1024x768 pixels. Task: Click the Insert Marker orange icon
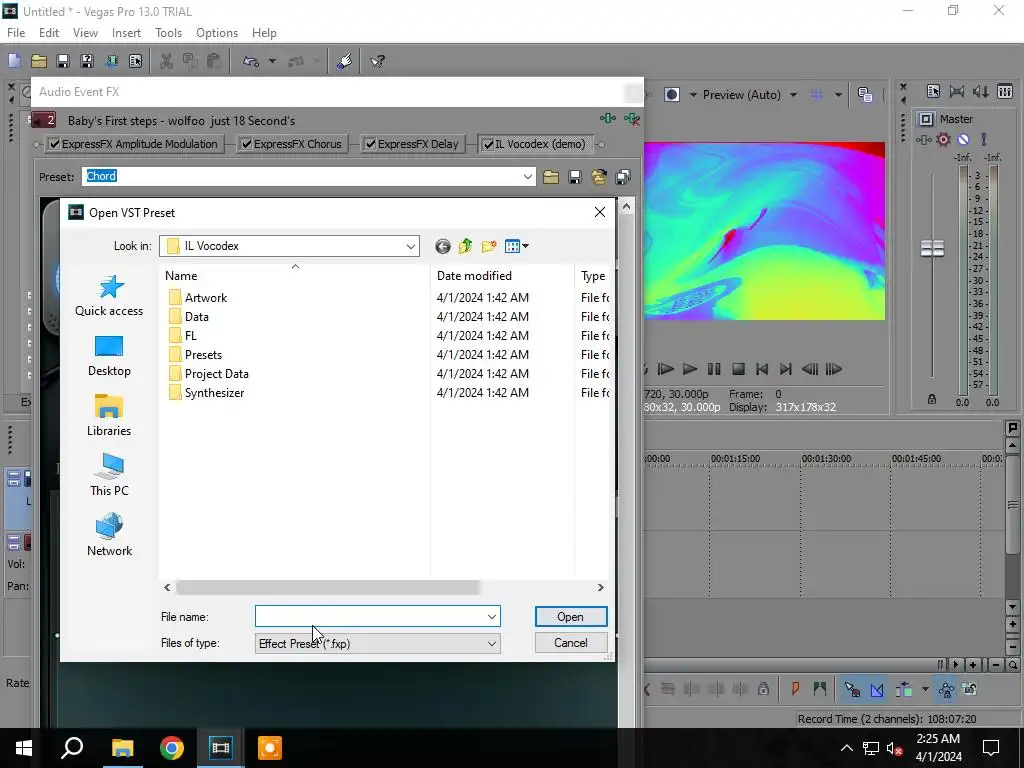795,689
